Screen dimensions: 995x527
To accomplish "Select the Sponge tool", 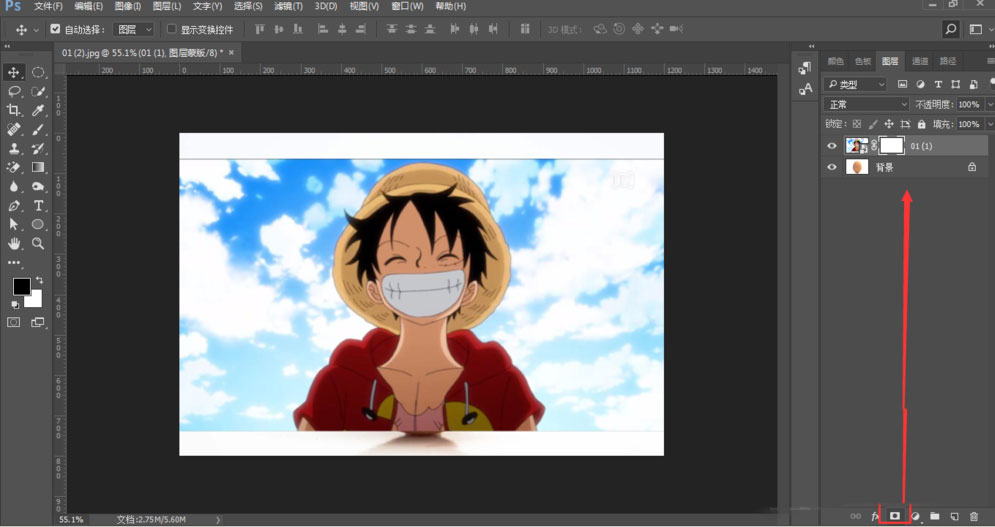I will [38, 187].
